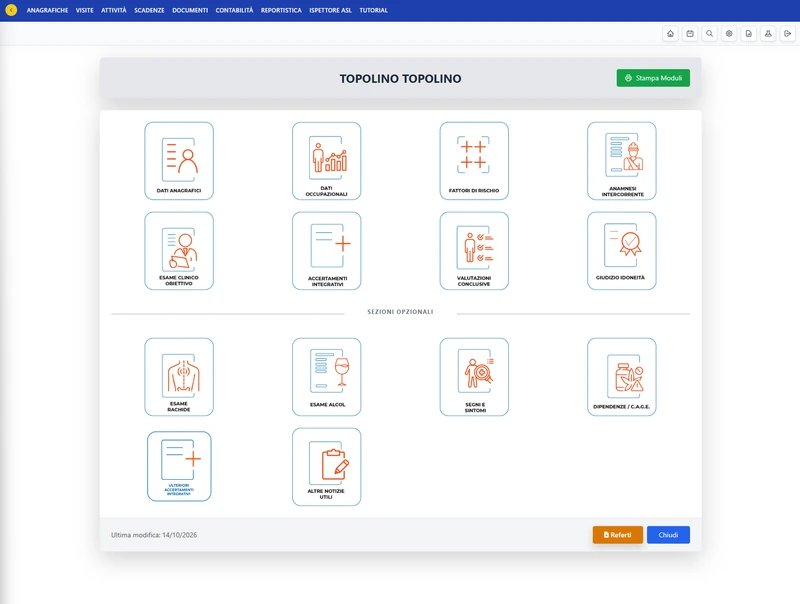The height and width of the screenshot is (604, 800).
Task: Open the Ispettore ASL menu
Action: (x=330, y=10)
